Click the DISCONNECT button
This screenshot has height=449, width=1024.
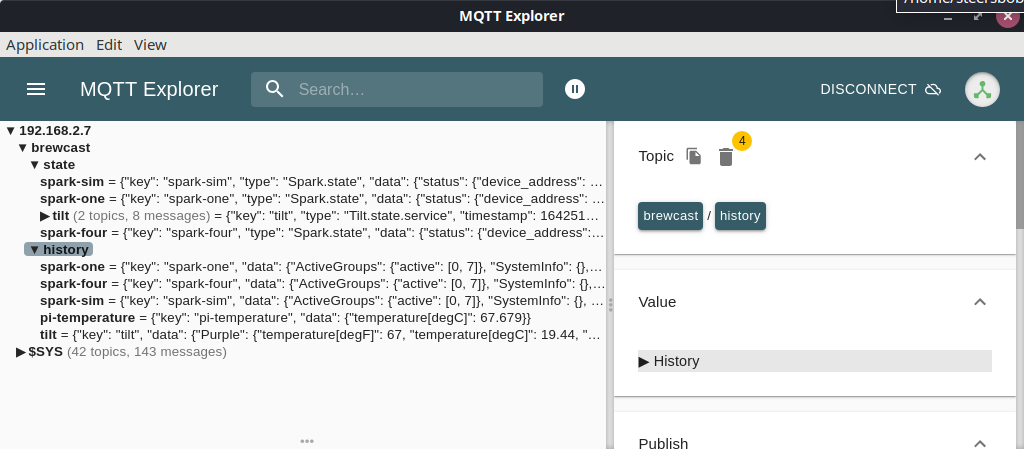click(x=880, y=89)
